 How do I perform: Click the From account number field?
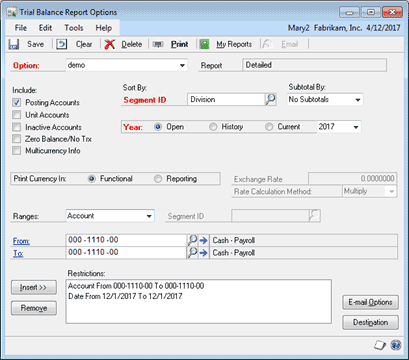click(x=126, y=240)
